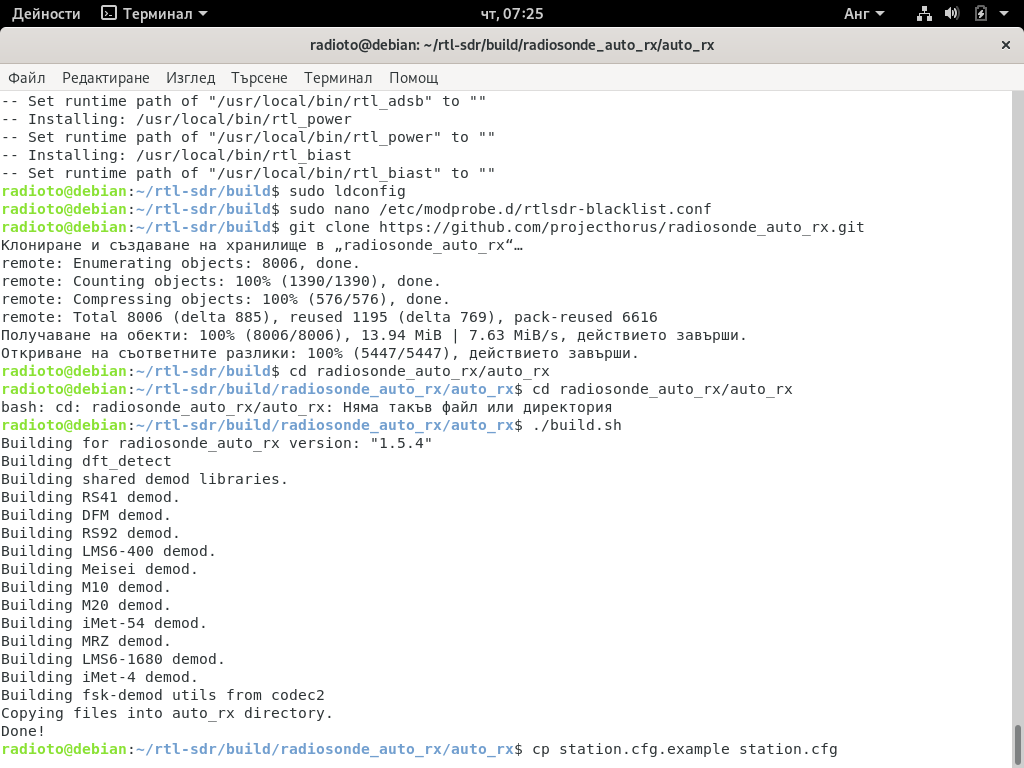Screen dimensions: 1024x768
Task: Expand the system menu arrow
Action: 1004,14
